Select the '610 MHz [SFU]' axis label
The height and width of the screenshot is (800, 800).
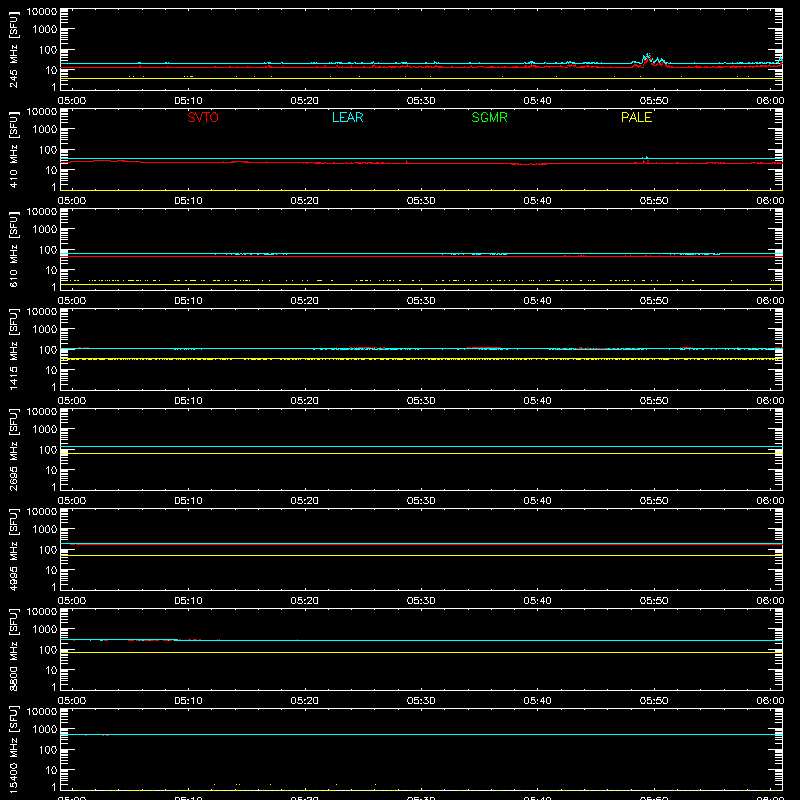pos(14,249)
